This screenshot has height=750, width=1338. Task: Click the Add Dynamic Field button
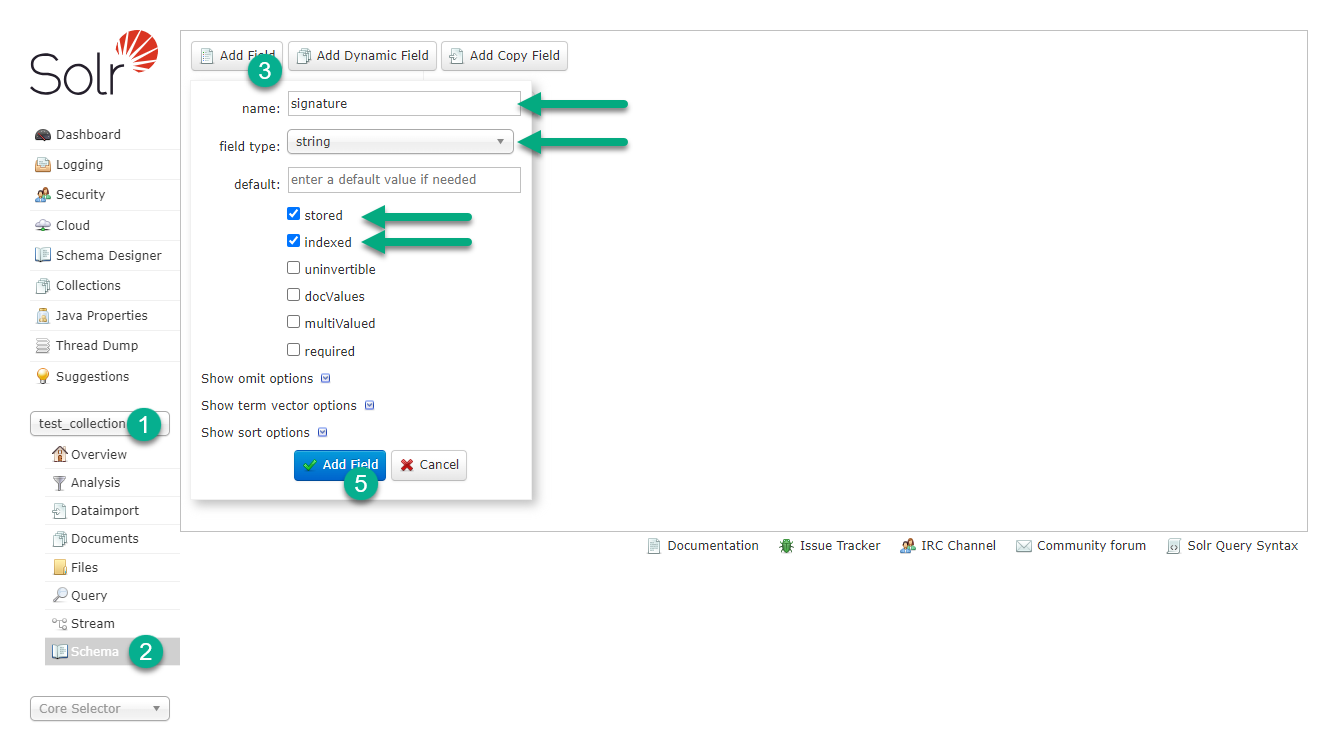(x=363, y=56)
